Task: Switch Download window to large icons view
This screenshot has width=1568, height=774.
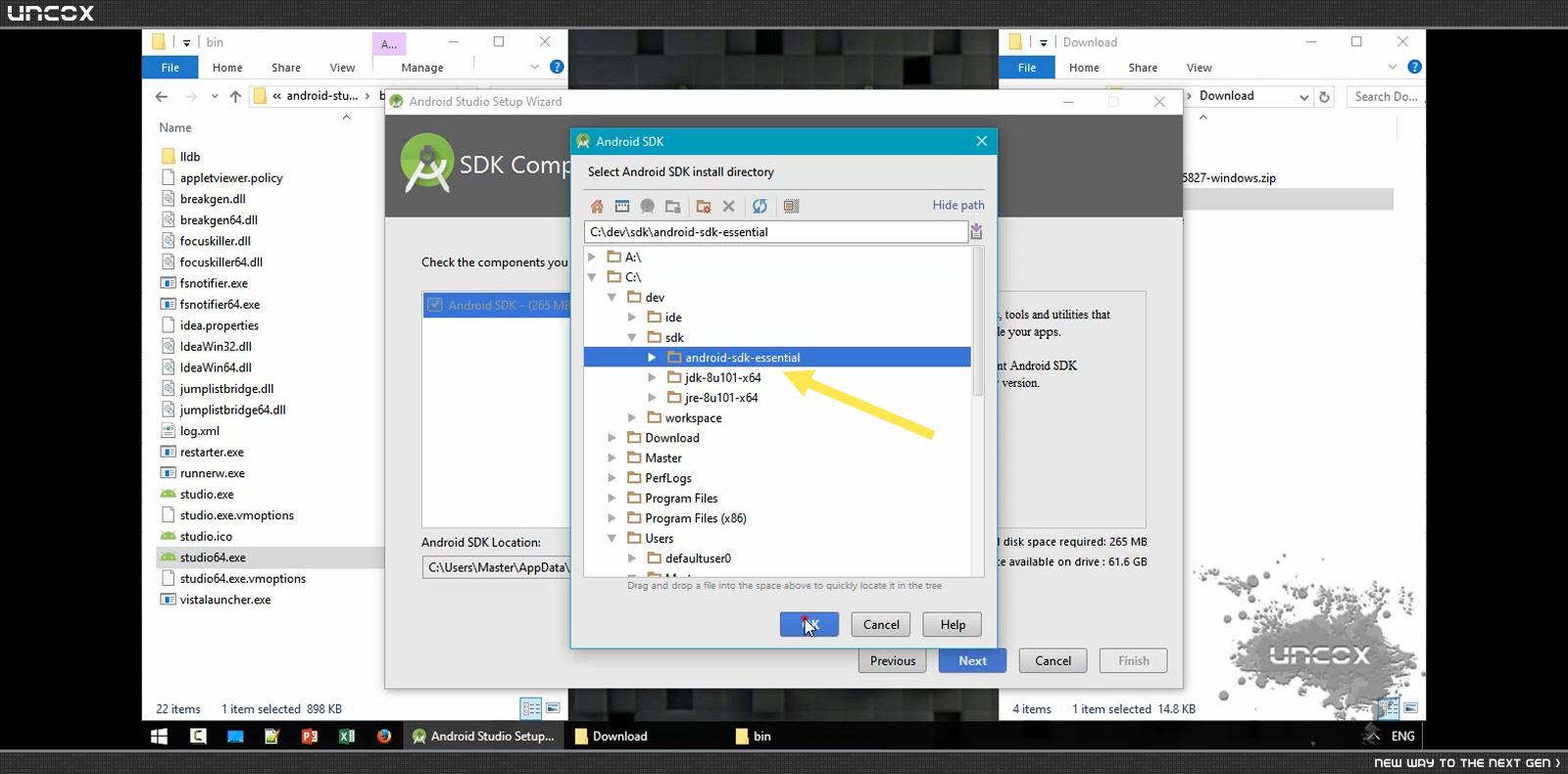Action: pyautogui.click(x=1411, y=707)
